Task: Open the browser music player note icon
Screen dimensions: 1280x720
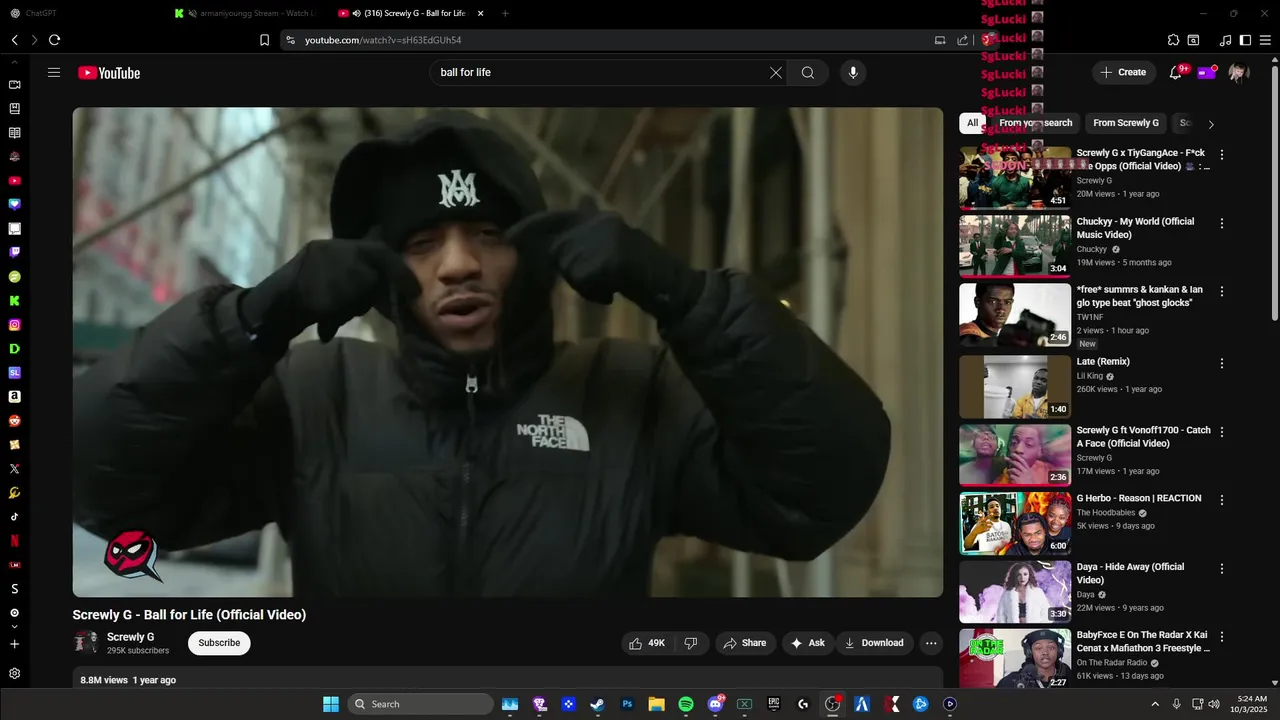Action: click(1226, 40)
